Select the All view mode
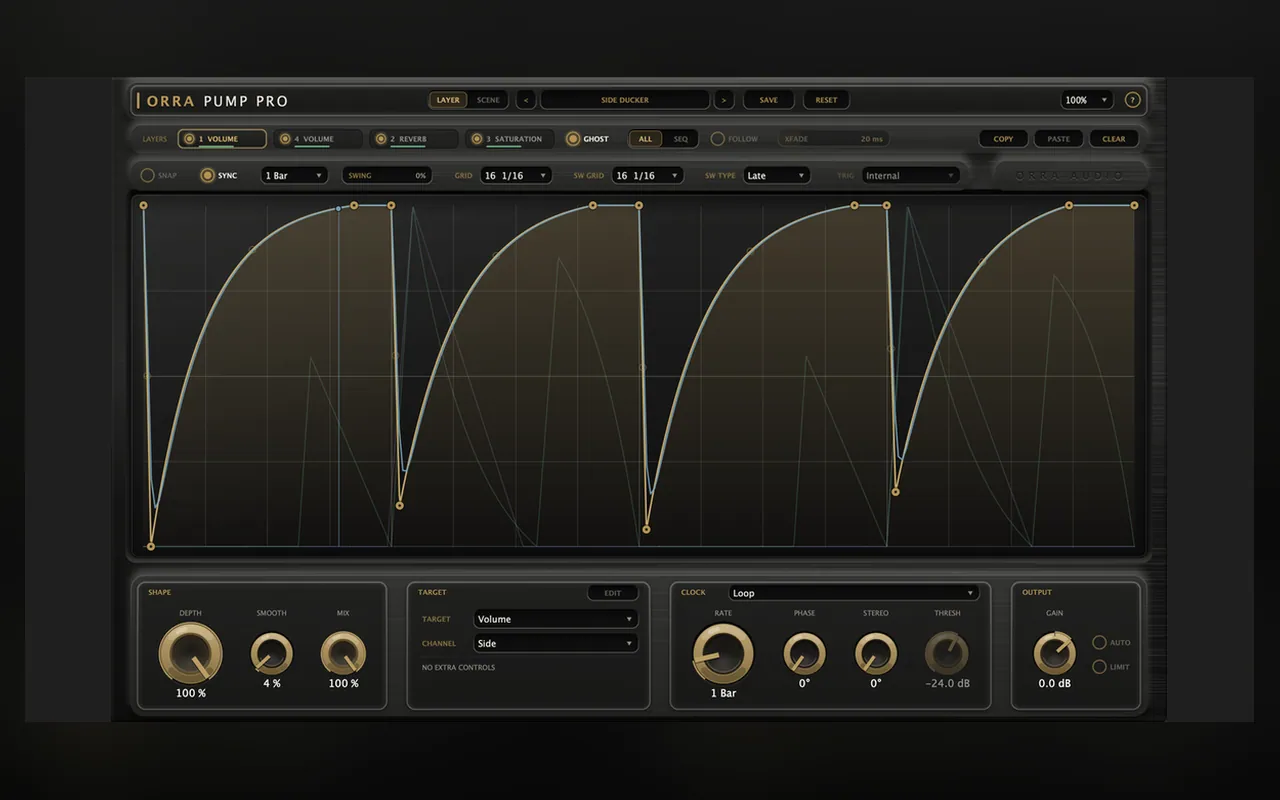Image resolution: width=1280 pixels, height=800 pixels. (x=645, y=139)
